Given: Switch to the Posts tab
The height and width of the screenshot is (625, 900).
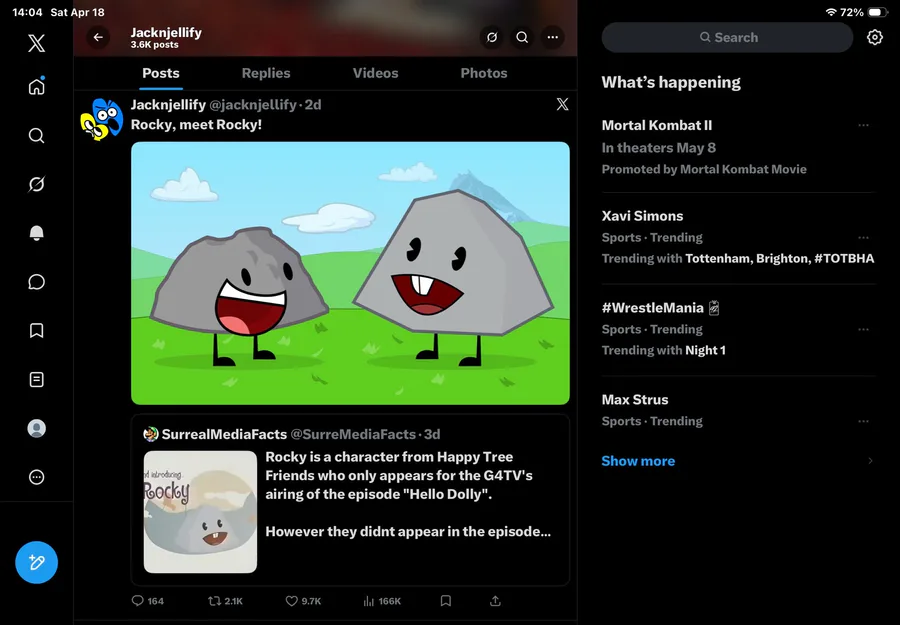Looking at the screenshot, I should click(161, 73).
